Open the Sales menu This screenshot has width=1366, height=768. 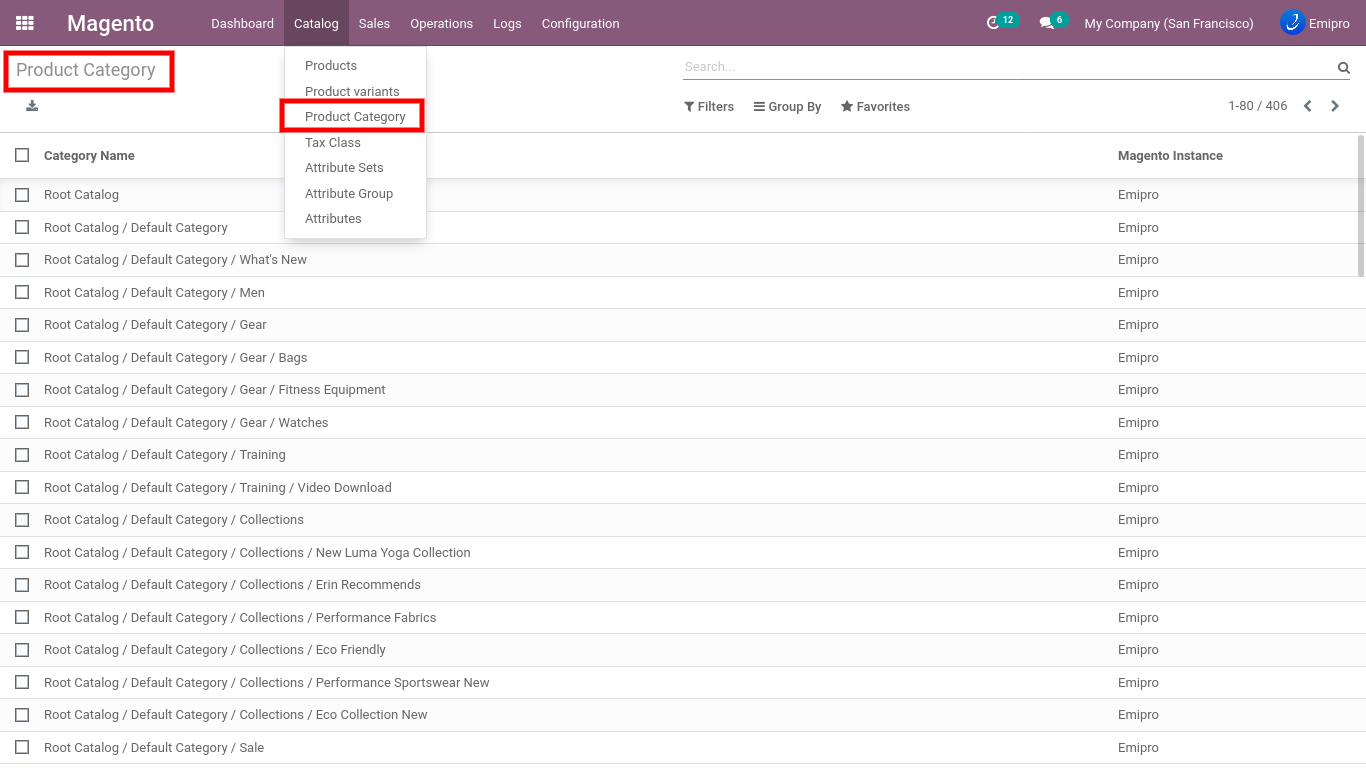pyautogui.click(x=374, y=23)
